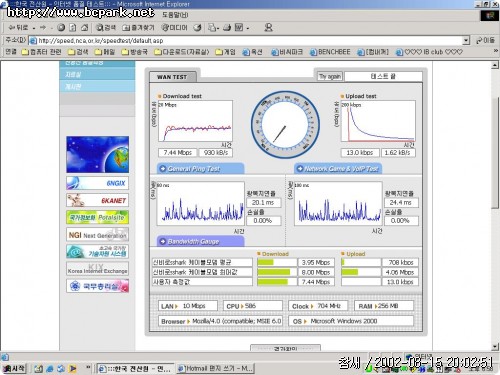The height and width of the screenshot is (375, 500).
Task: Click the Start (시작) button
Action: [x=14, y=368]
